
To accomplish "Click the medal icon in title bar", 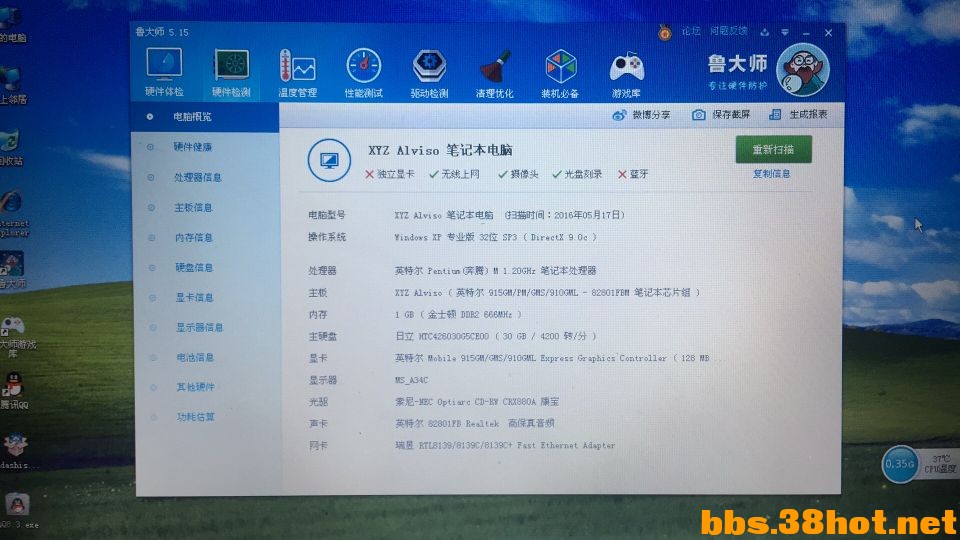I will 665,32.
